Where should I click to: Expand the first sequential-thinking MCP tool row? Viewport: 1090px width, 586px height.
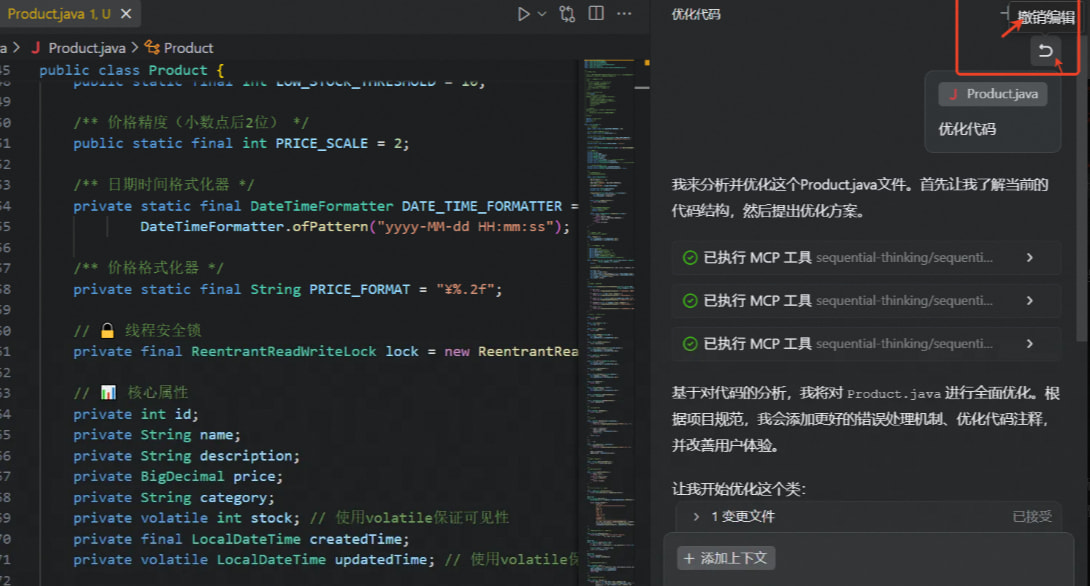click(865, 258)
